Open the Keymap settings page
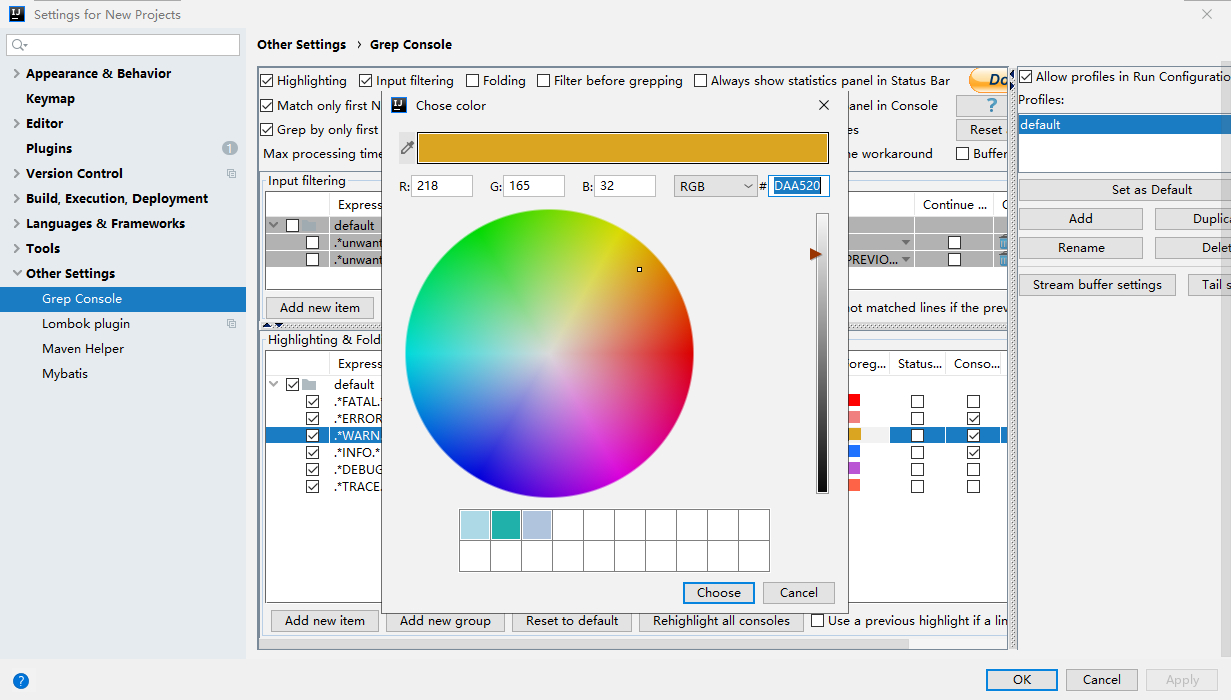 pos(50,99)
